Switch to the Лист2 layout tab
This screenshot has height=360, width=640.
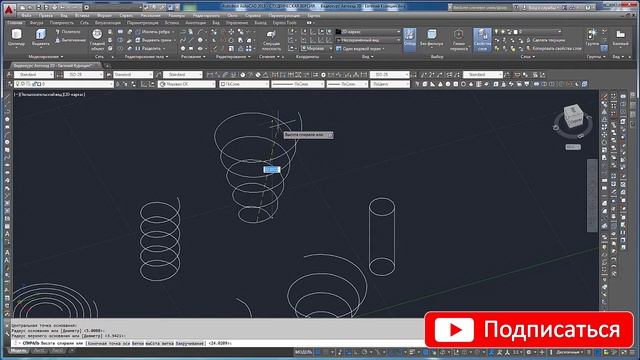57,351
